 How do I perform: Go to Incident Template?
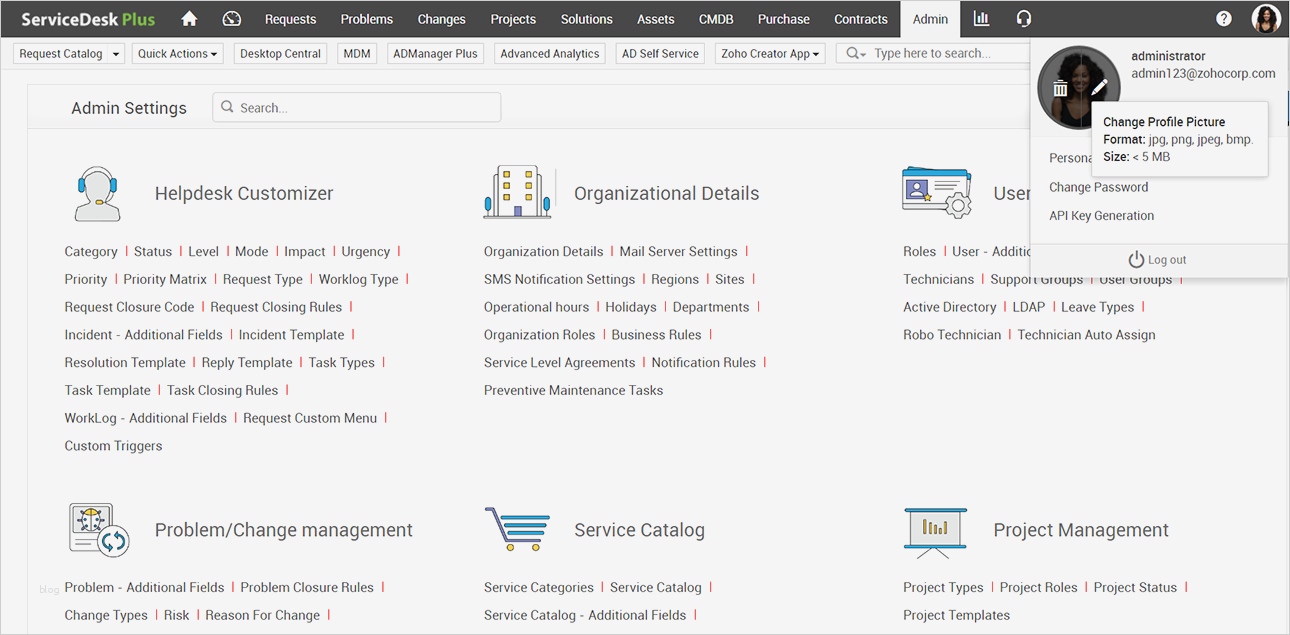[291, 335]
